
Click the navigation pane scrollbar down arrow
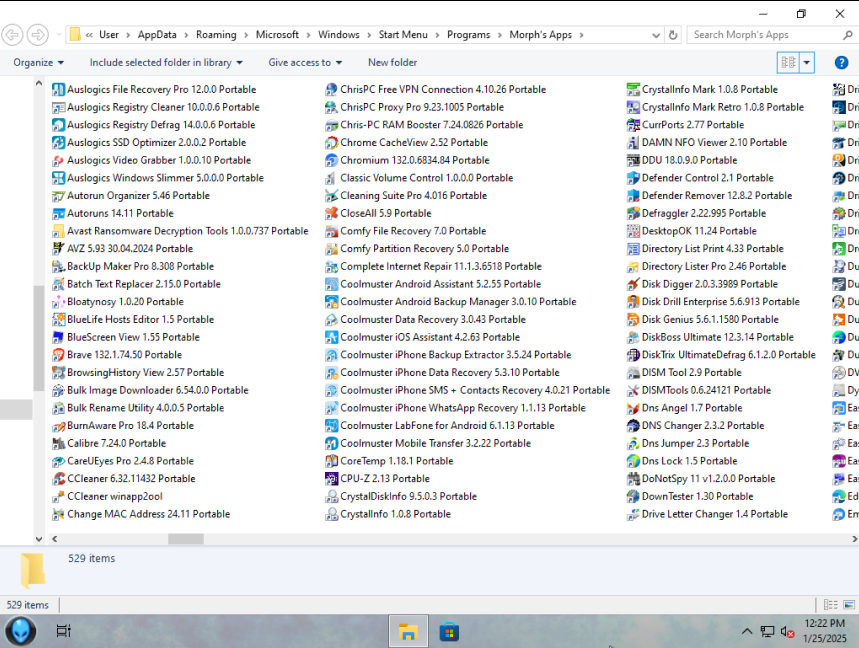click(38, 539)
